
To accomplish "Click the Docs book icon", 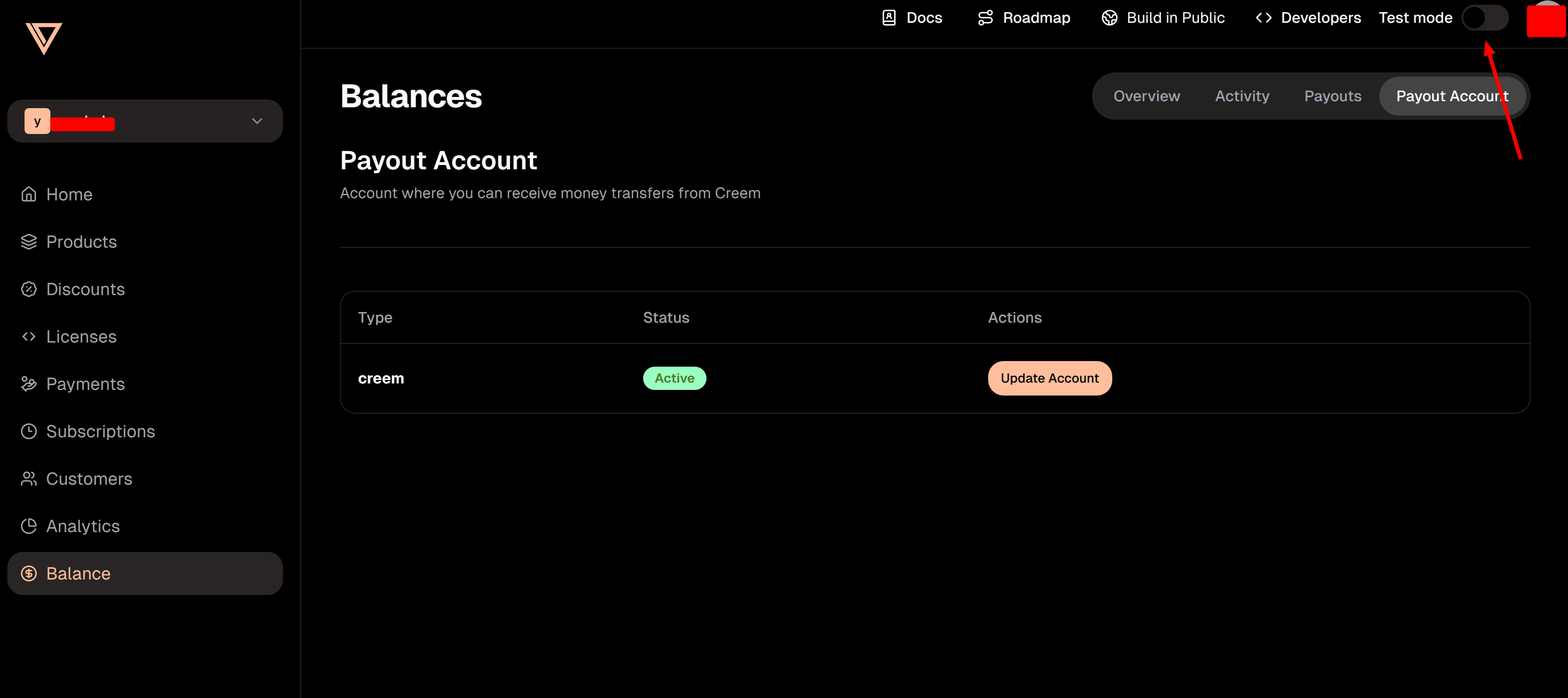I will point(889,18).
